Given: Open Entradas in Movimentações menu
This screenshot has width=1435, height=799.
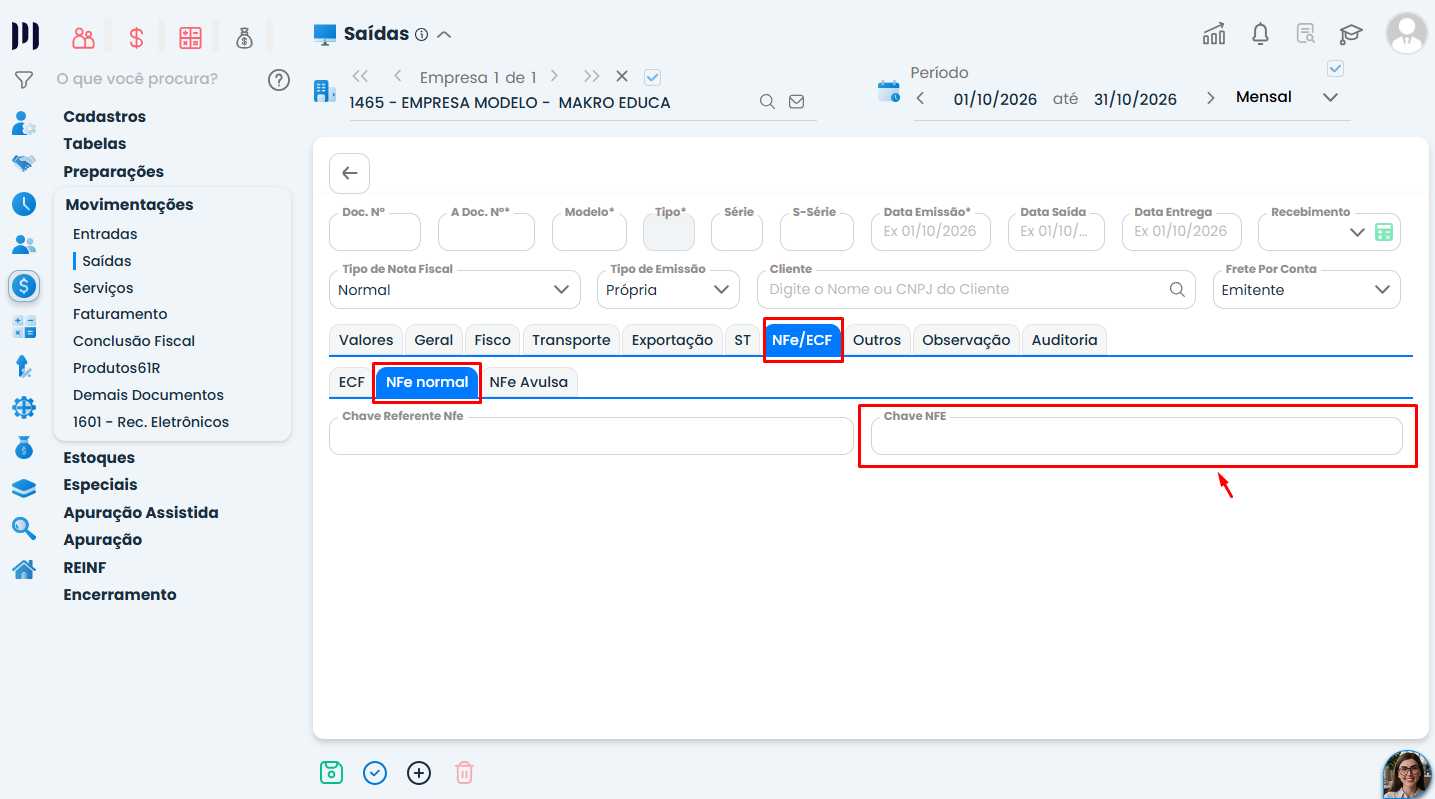Looking at the screenshot, I should click(x=105, y=234).
